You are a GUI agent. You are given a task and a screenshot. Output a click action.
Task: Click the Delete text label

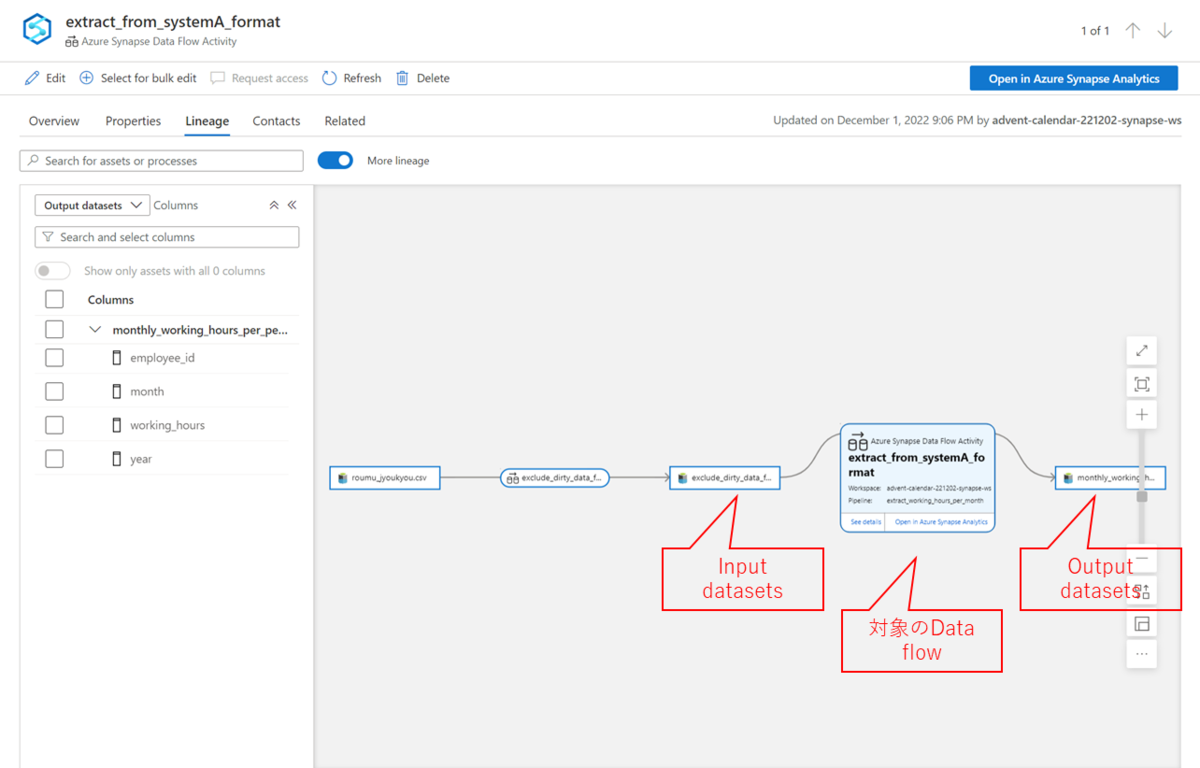[x=433, y=78]
